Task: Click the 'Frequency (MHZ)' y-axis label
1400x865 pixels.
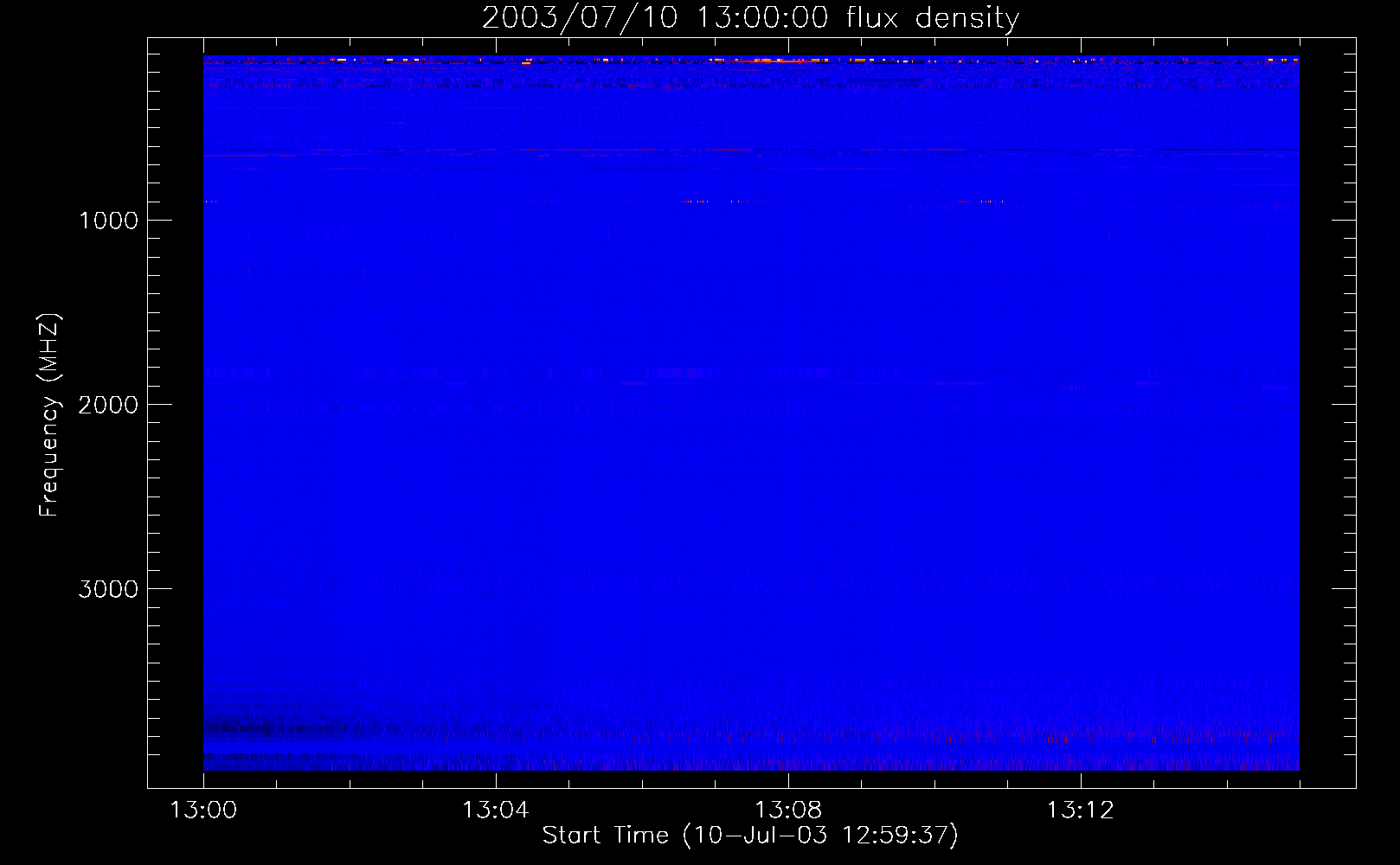Action: 48,414
